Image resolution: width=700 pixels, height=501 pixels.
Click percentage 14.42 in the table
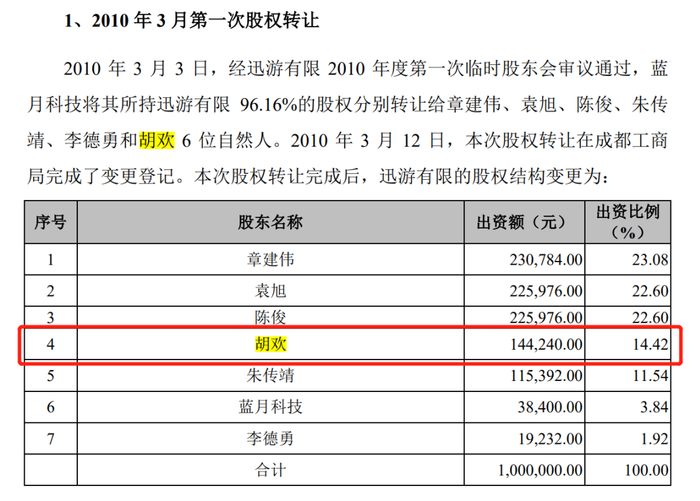point(650,344)
